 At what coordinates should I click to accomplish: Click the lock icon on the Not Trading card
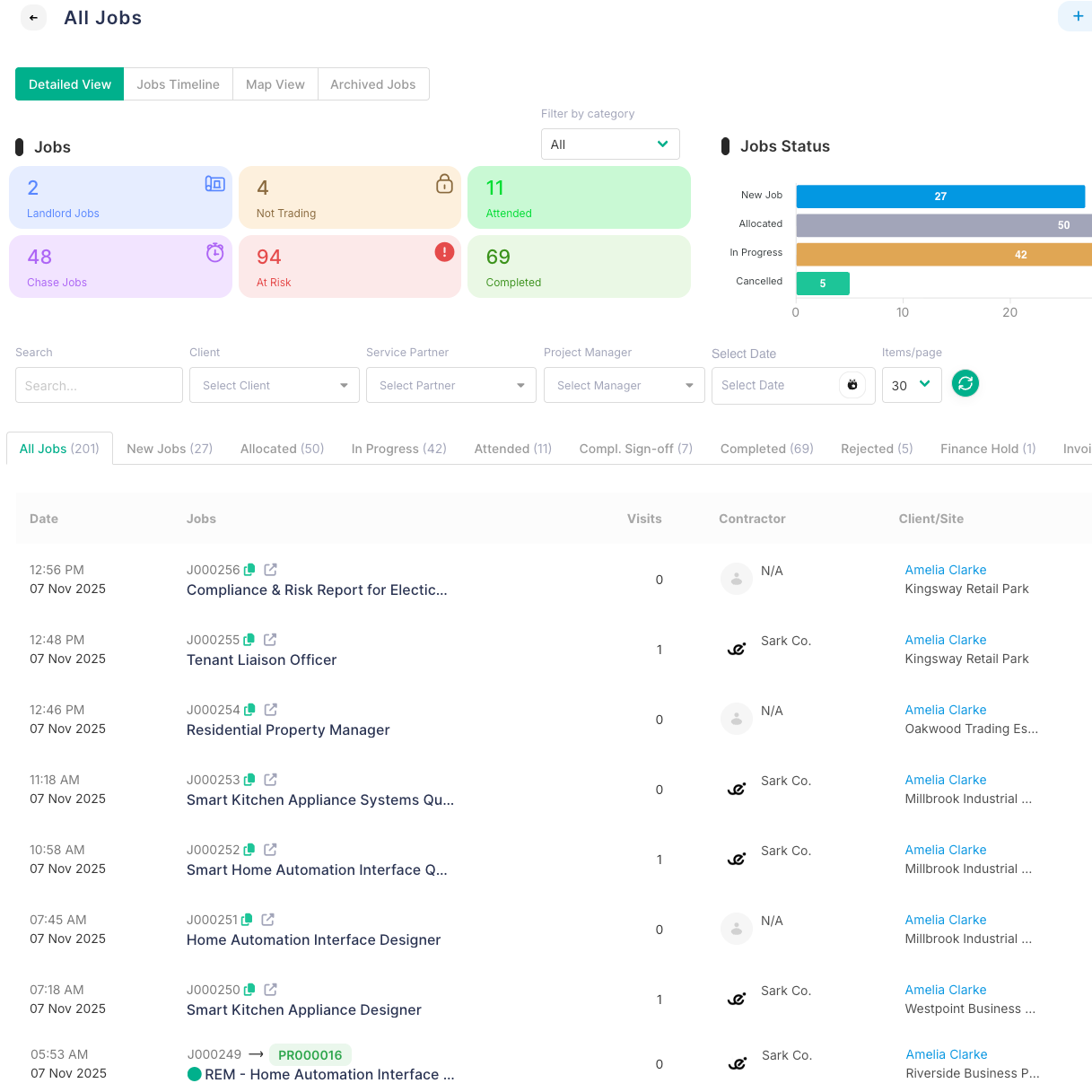pos(444,183)
